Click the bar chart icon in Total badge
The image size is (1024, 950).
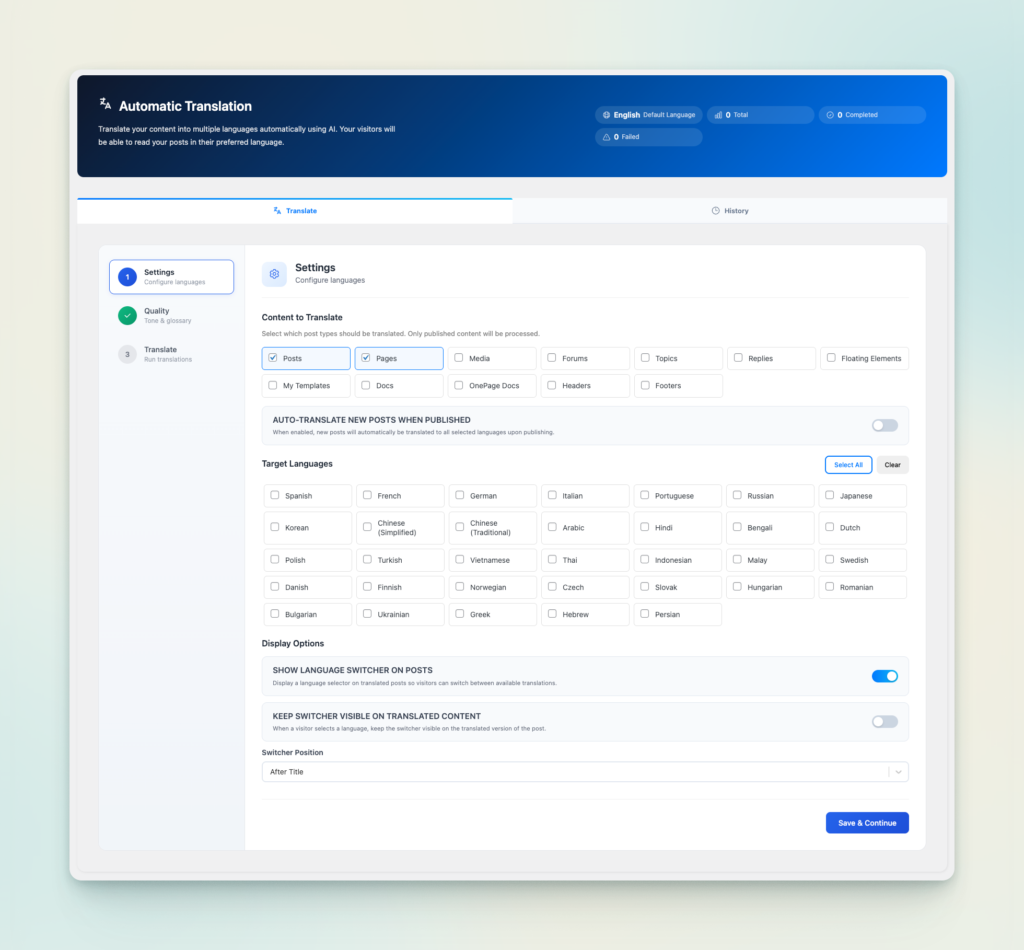tap(718, 115)
